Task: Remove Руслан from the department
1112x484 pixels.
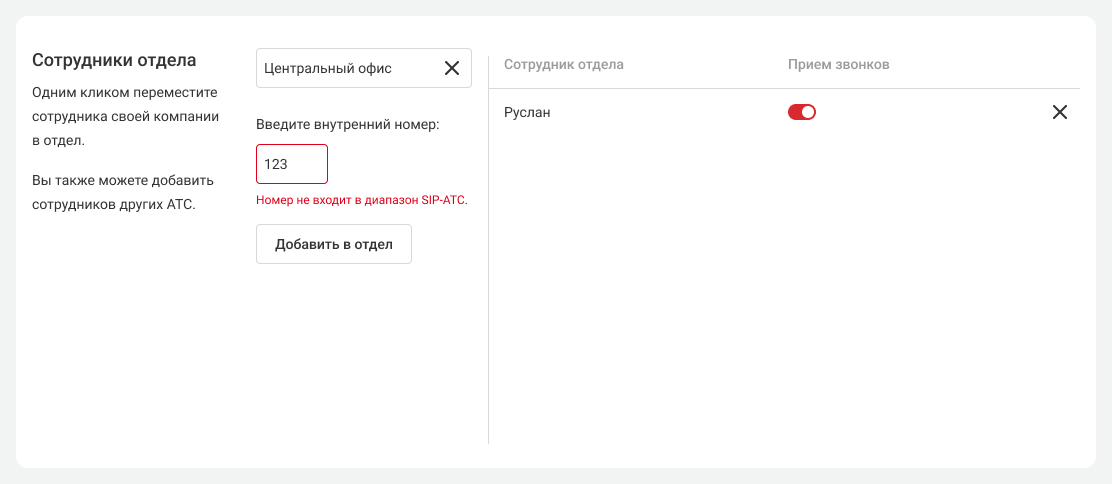Action: point(1060,113)
